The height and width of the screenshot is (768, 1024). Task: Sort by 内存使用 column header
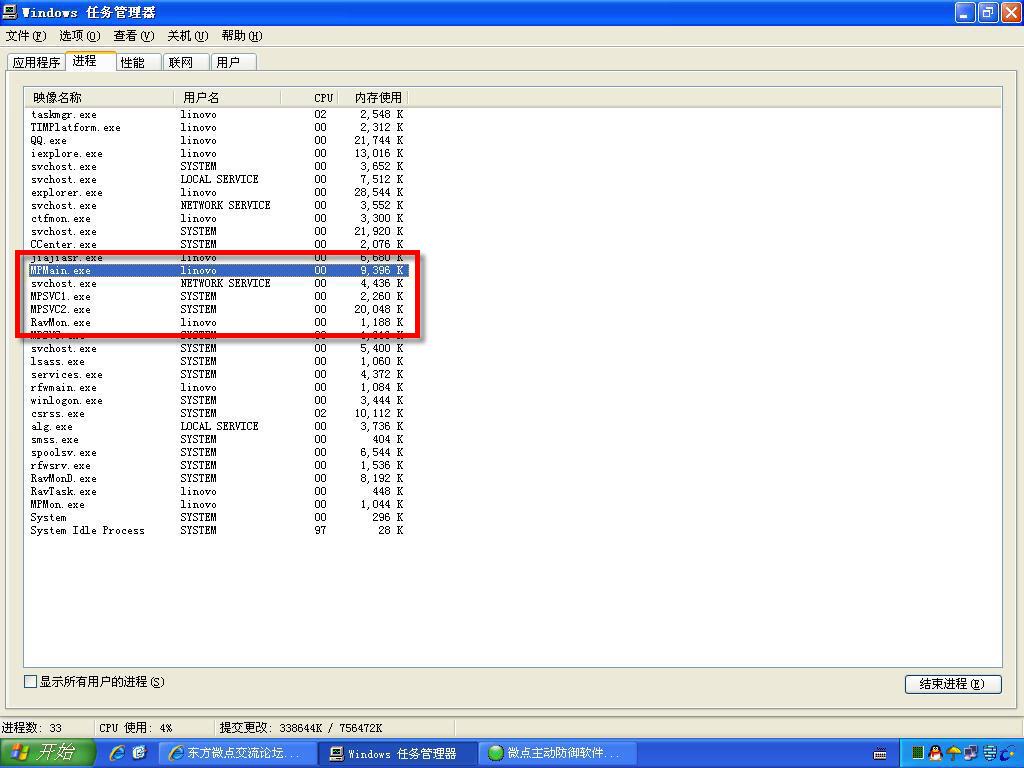pos(373,97)
